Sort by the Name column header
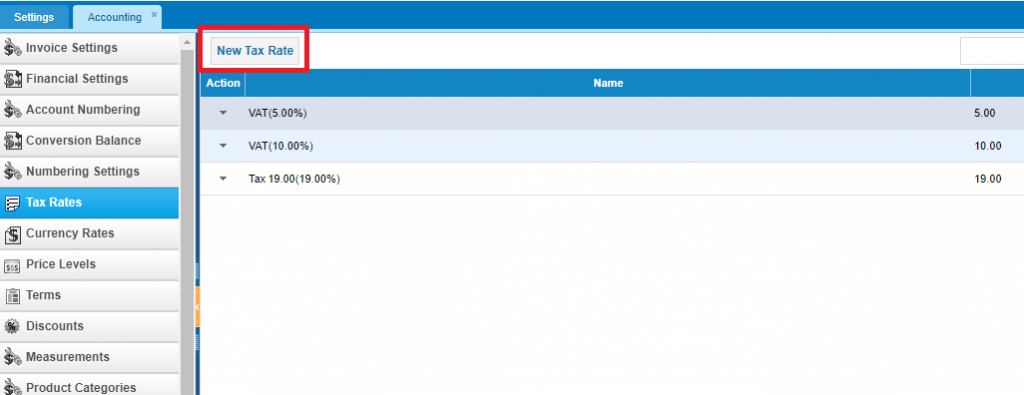Screen dimensions: 1024x395 tap(608, 83)
